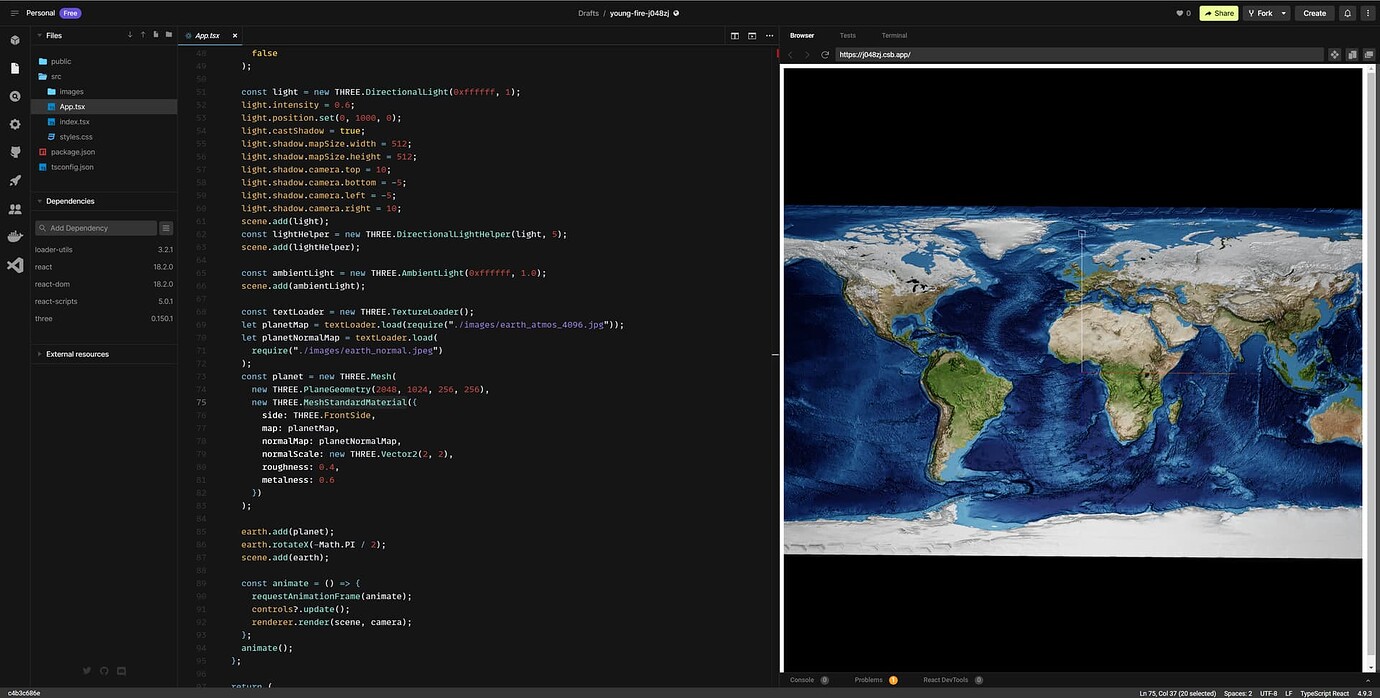Click the Share button
This screenshot has width=1380, height=698.
coord(1218,13)
